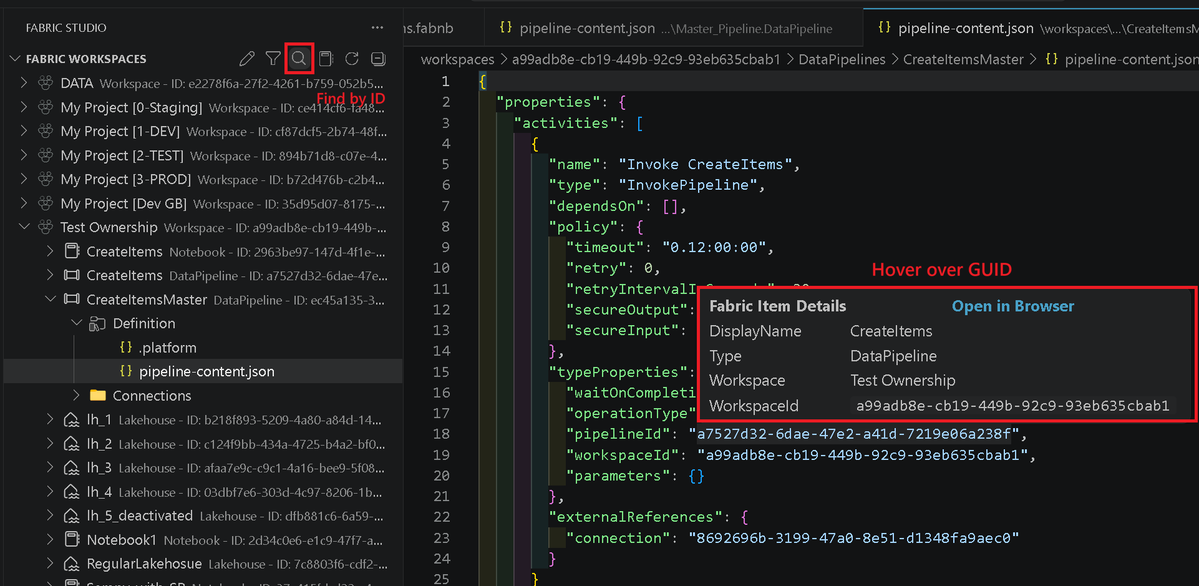The width and height of the screenshot is (1199, 586).
Task: Collapse the Definition folder
Action: (x=76, y=323)
